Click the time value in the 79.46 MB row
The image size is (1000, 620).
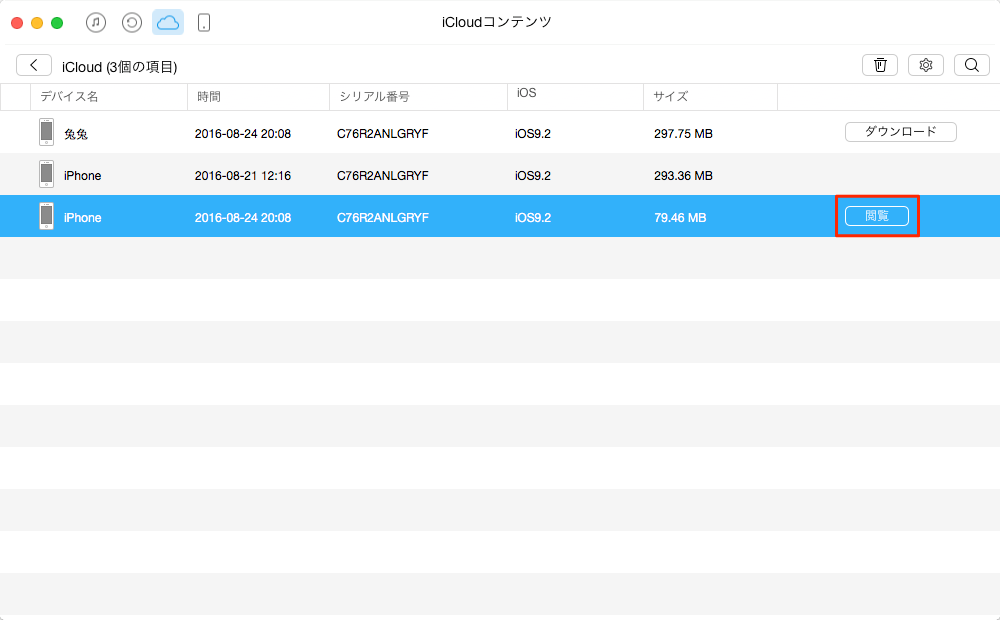tap(243, 218)
